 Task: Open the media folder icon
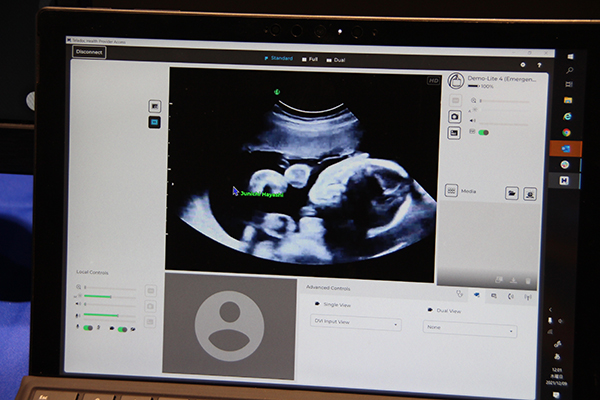511,193
